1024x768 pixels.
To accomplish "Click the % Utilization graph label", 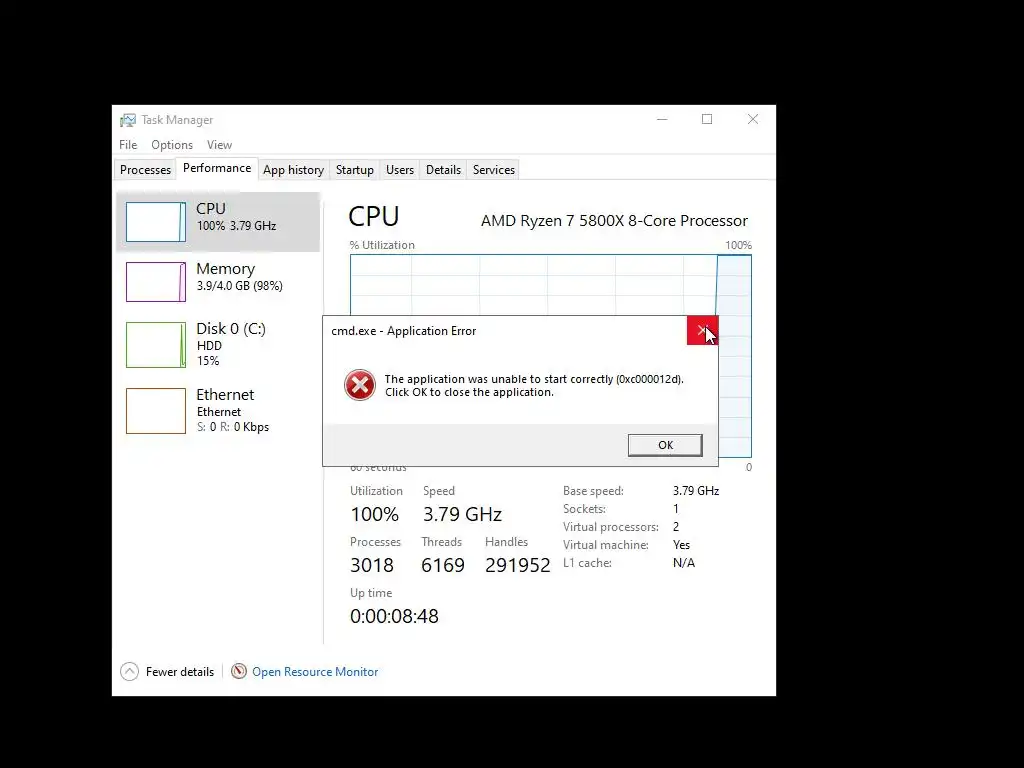I will pyautogui.click(x=382, y=245).
